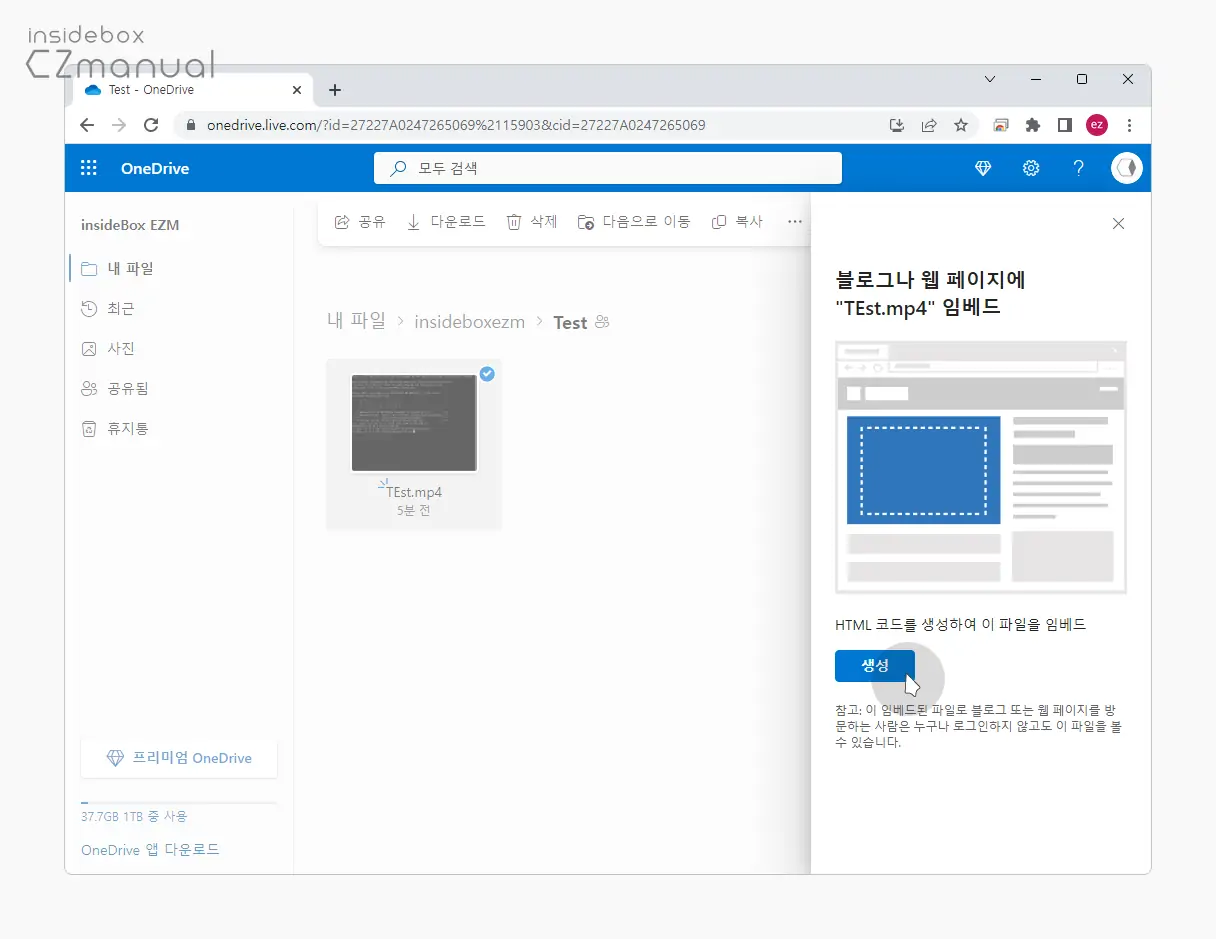Image resolution: width=1216 pixels, height=939 pixels.
Task: Click the 생성 button to generate the embed code
Action: [875, 665]
